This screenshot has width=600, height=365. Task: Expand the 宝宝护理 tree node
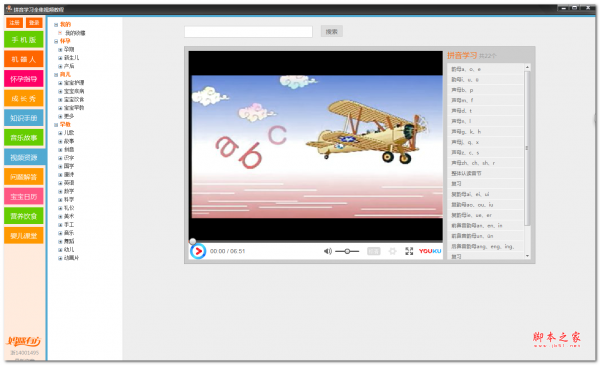60,83
